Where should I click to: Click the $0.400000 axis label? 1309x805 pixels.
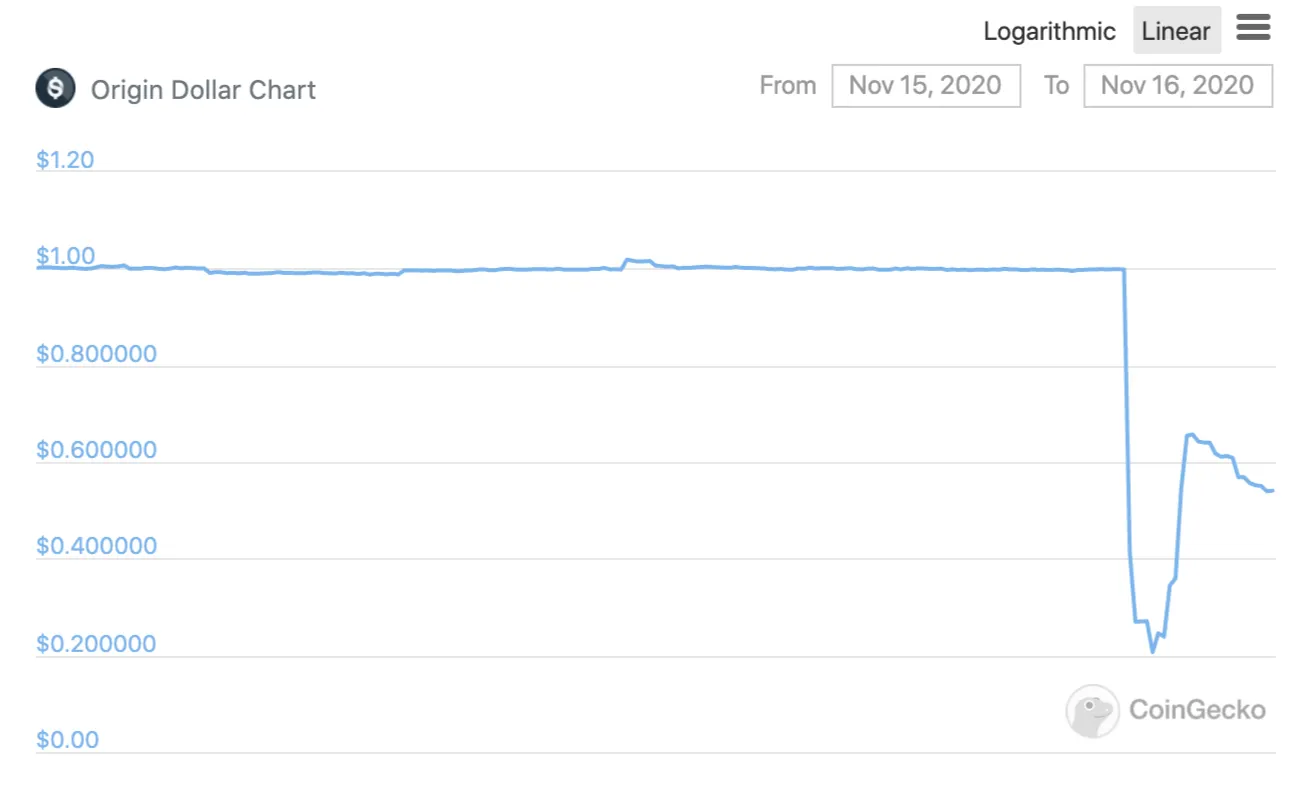pyautogui.click(x=96, y=546)
